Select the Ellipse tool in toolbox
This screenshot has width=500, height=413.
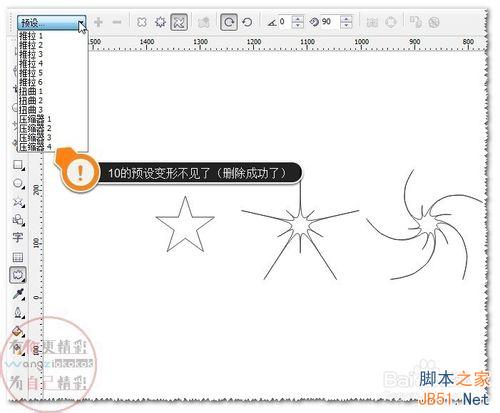click(18, 184)
